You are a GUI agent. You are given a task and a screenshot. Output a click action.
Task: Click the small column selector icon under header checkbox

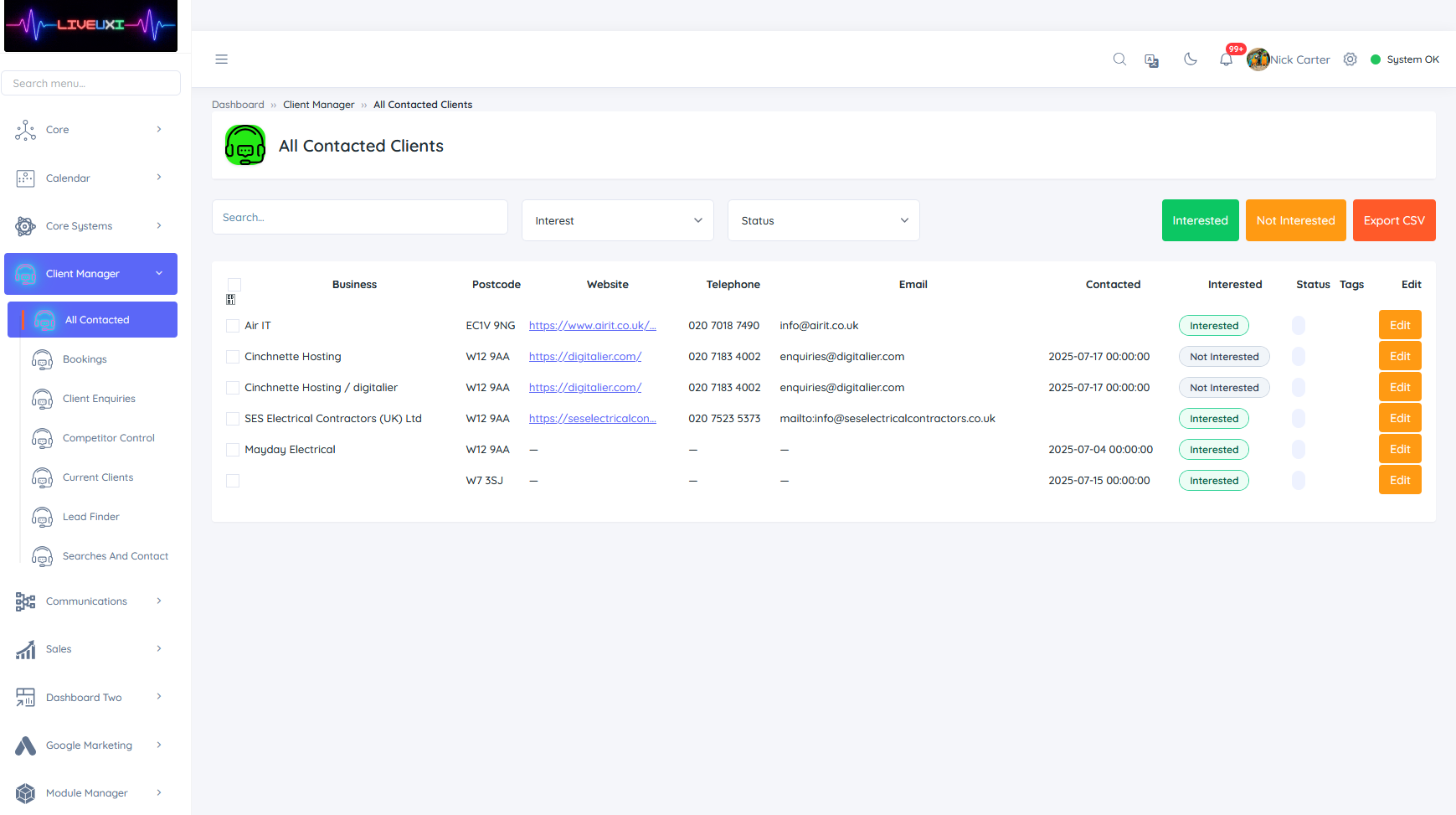pos(231,300)
